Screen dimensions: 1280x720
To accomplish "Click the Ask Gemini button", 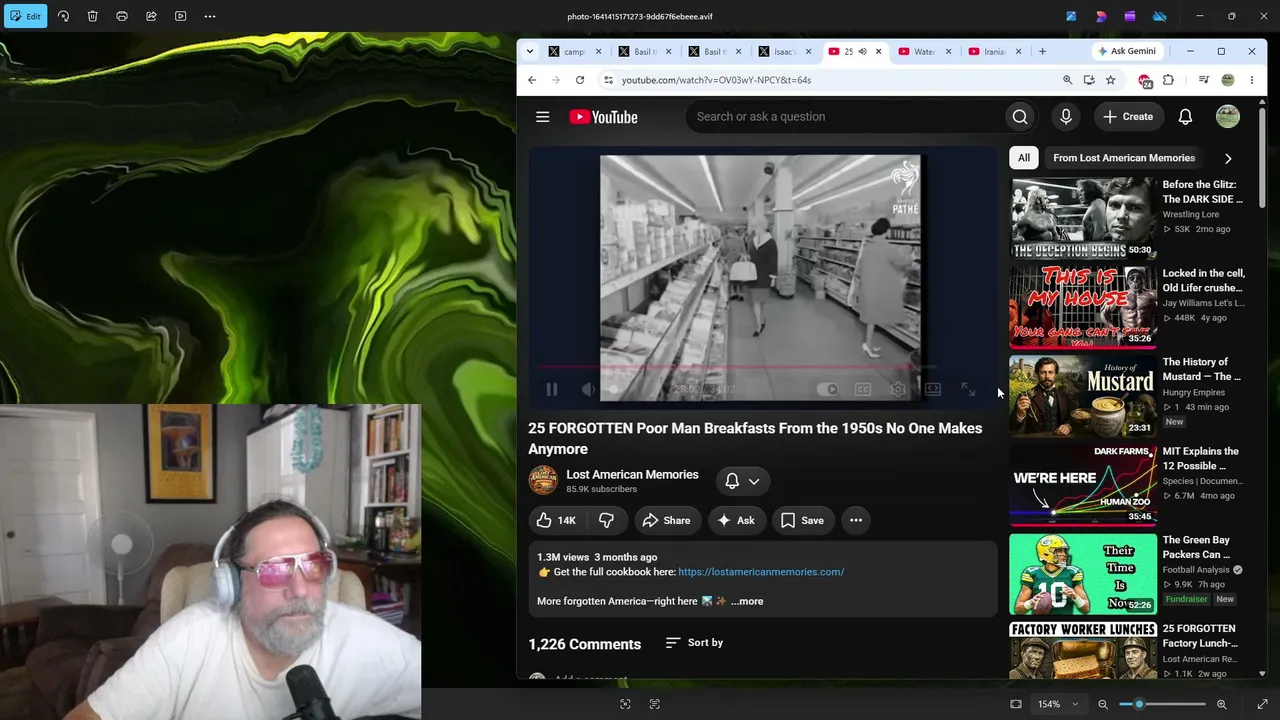I will tap(1127, 51).
